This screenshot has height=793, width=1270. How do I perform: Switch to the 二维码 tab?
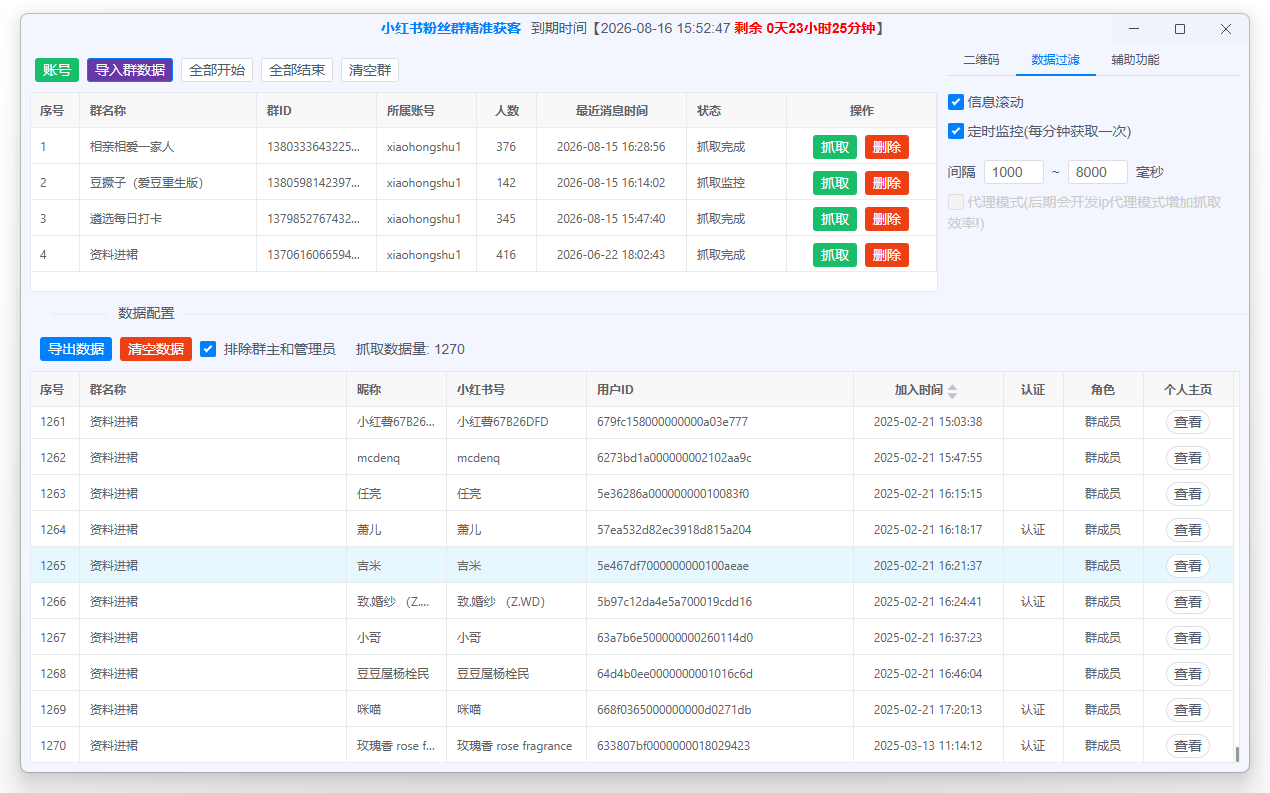981,60
